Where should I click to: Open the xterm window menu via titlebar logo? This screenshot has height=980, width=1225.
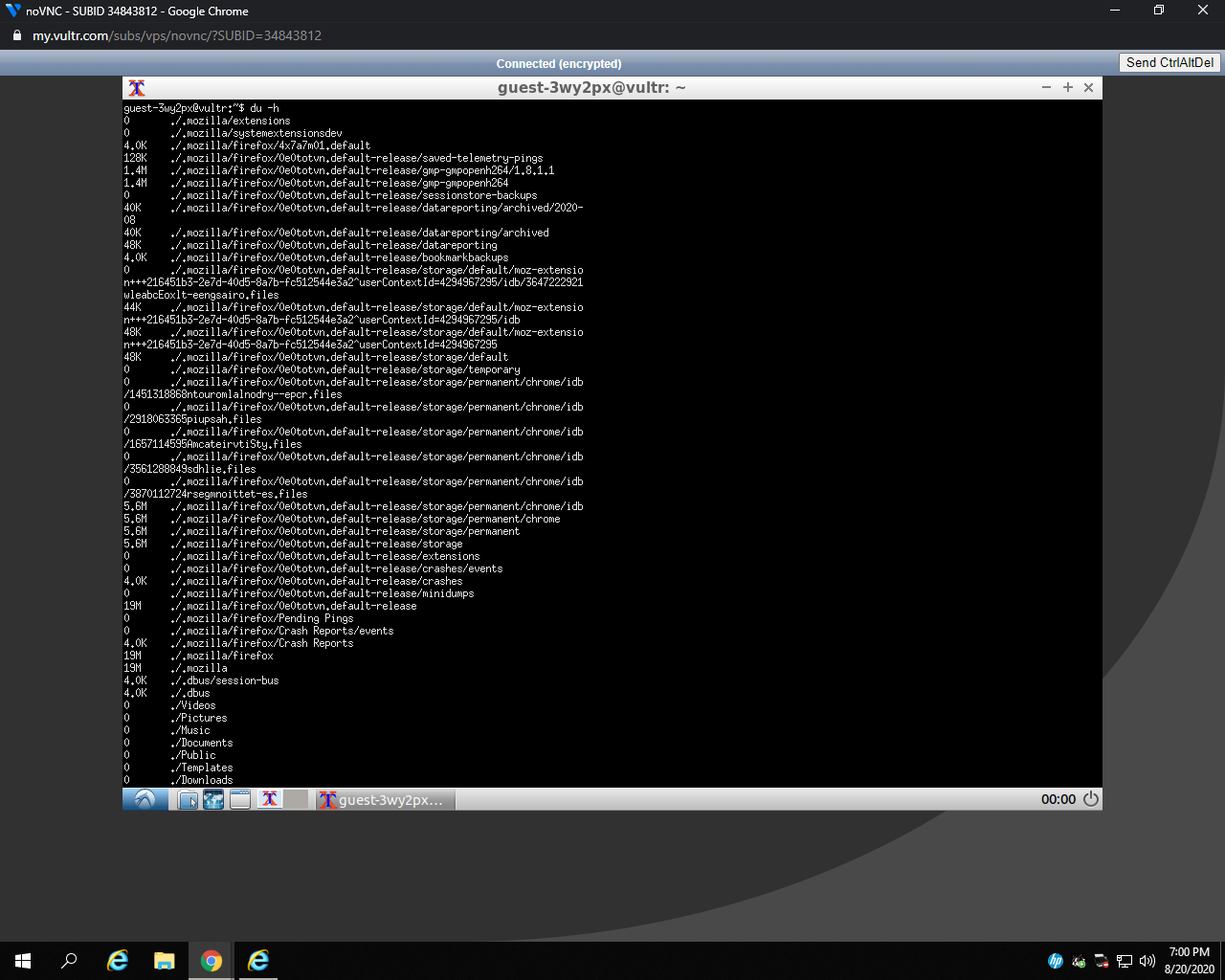pyautogui.click(x=136, y=87)
